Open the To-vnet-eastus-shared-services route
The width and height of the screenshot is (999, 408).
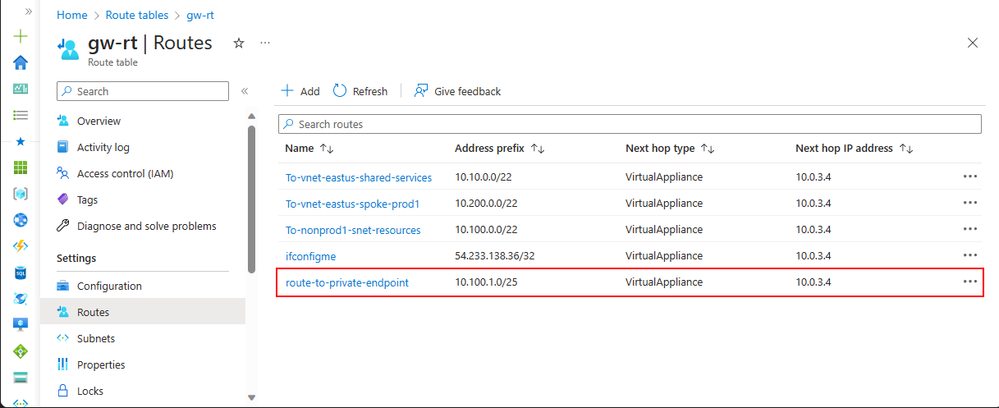click(x=359, y=178)
